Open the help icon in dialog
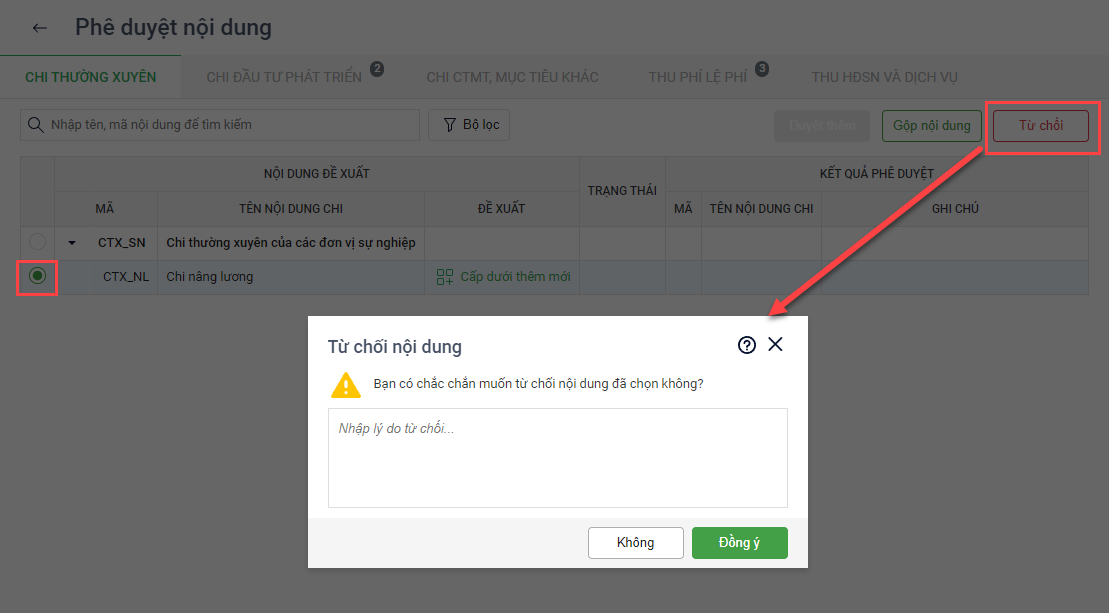The height and width of the screenshot is (613, 1109). [x=747, y=345]
